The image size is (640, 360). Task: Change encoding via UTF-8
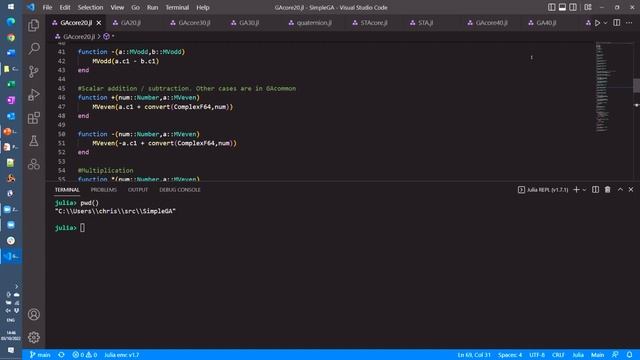[537, 355]
